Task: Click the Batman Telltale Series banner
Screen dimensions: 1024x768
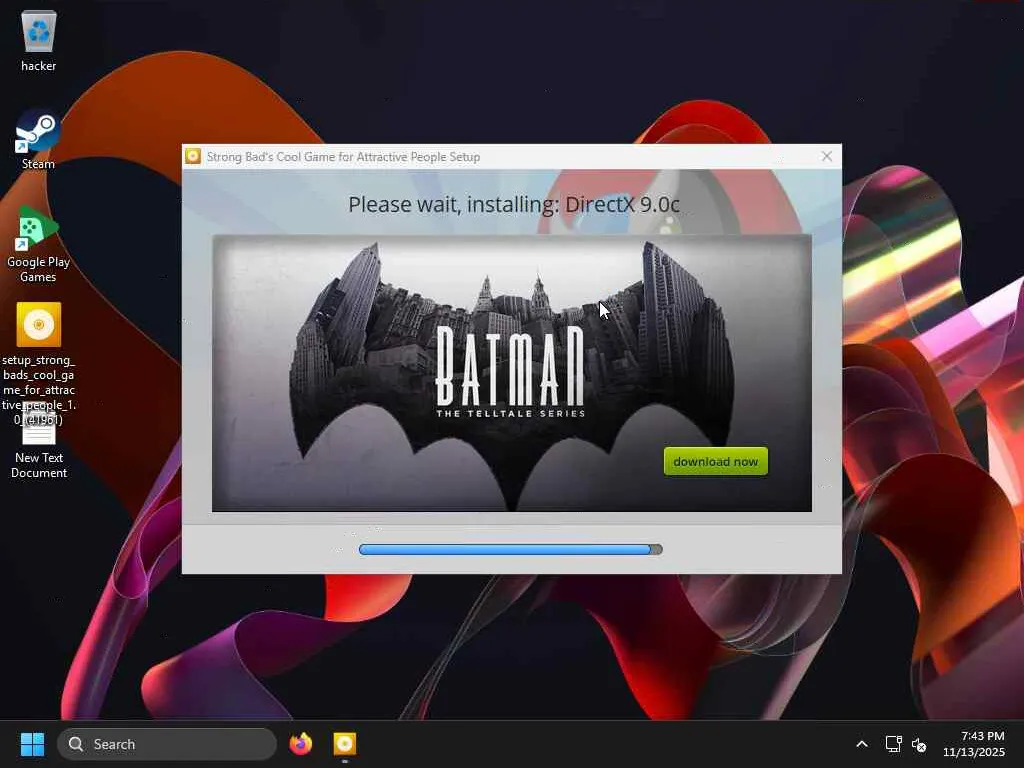Action: [x=511, y=373]
